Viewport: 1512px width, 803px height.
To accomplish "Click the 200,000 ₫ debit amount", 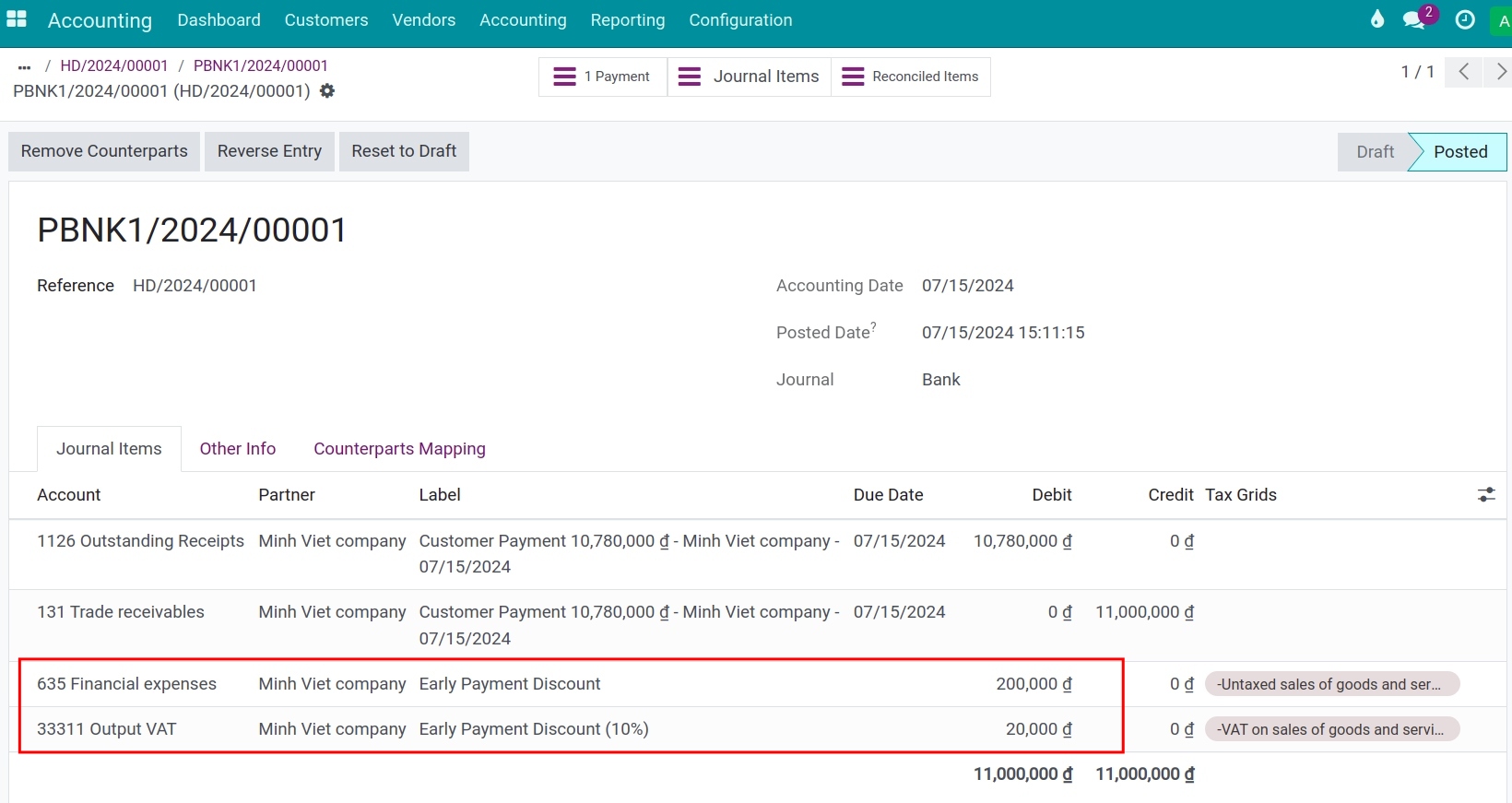I will click(1034, 684).
